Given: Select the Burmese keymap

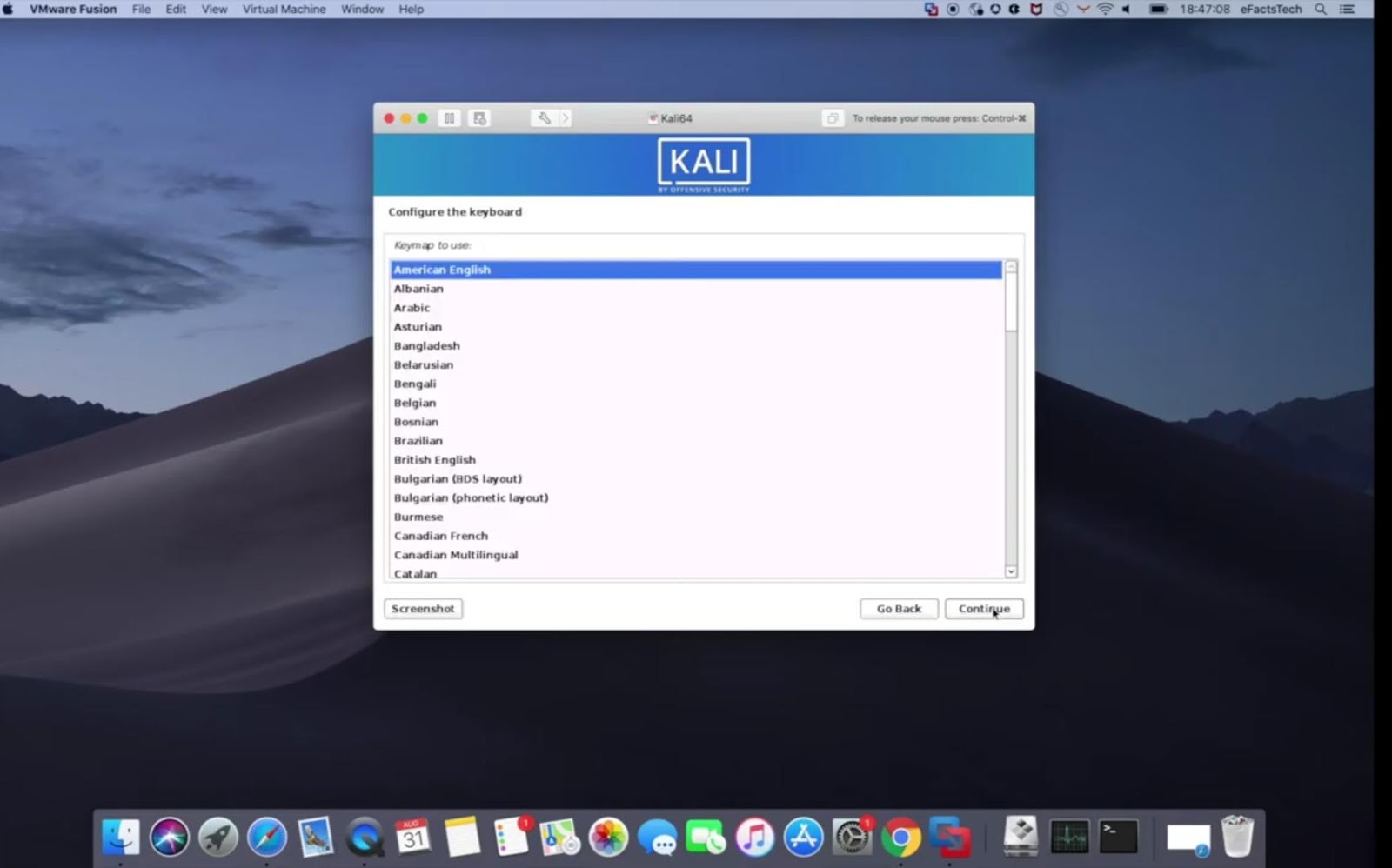Looking at the screenshot, I should point(696,517).
